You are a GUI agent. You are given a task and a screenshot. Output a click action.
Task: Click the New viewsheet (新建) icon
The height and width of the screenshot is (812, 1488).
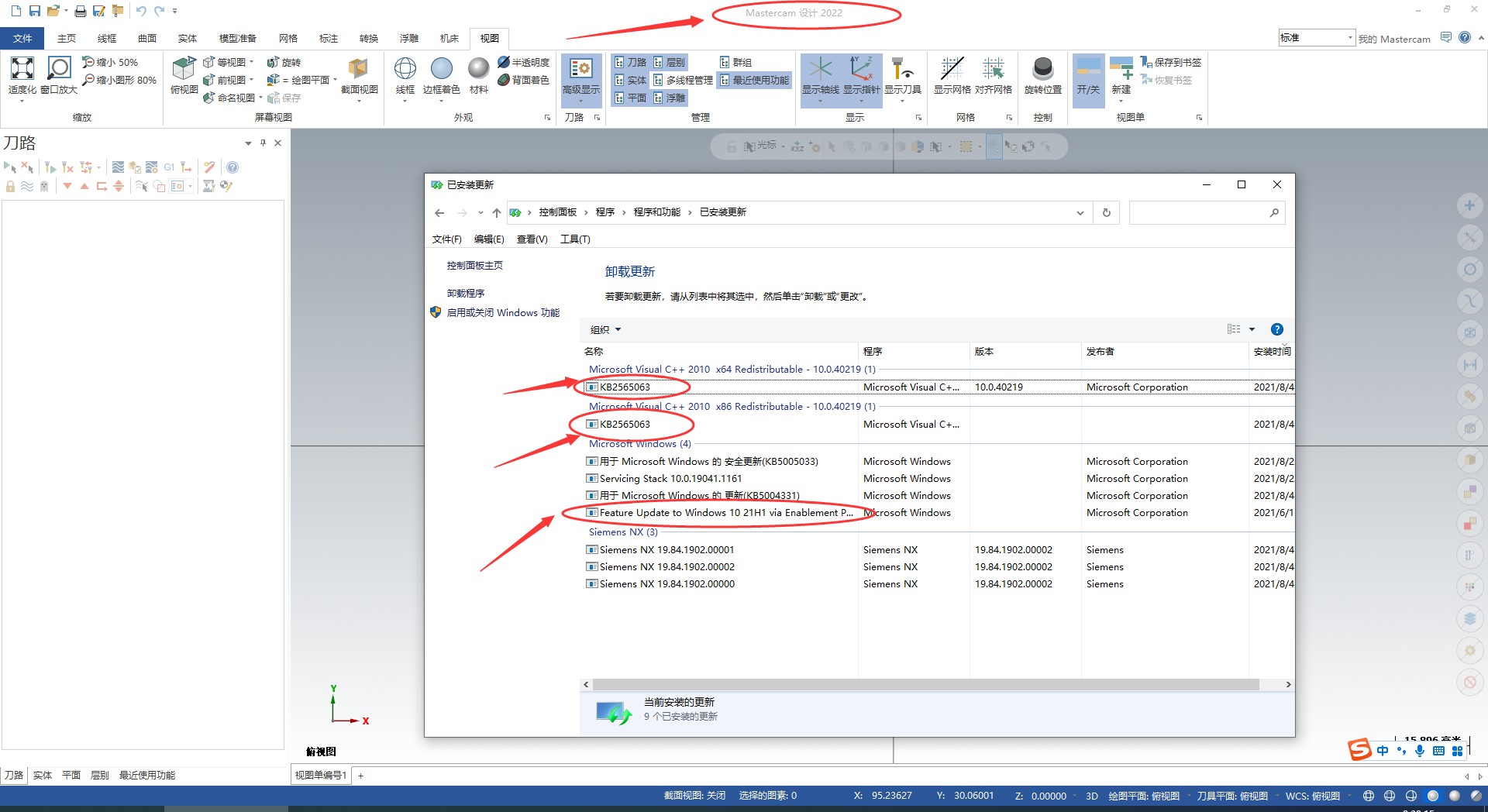tap(1121, 69)
